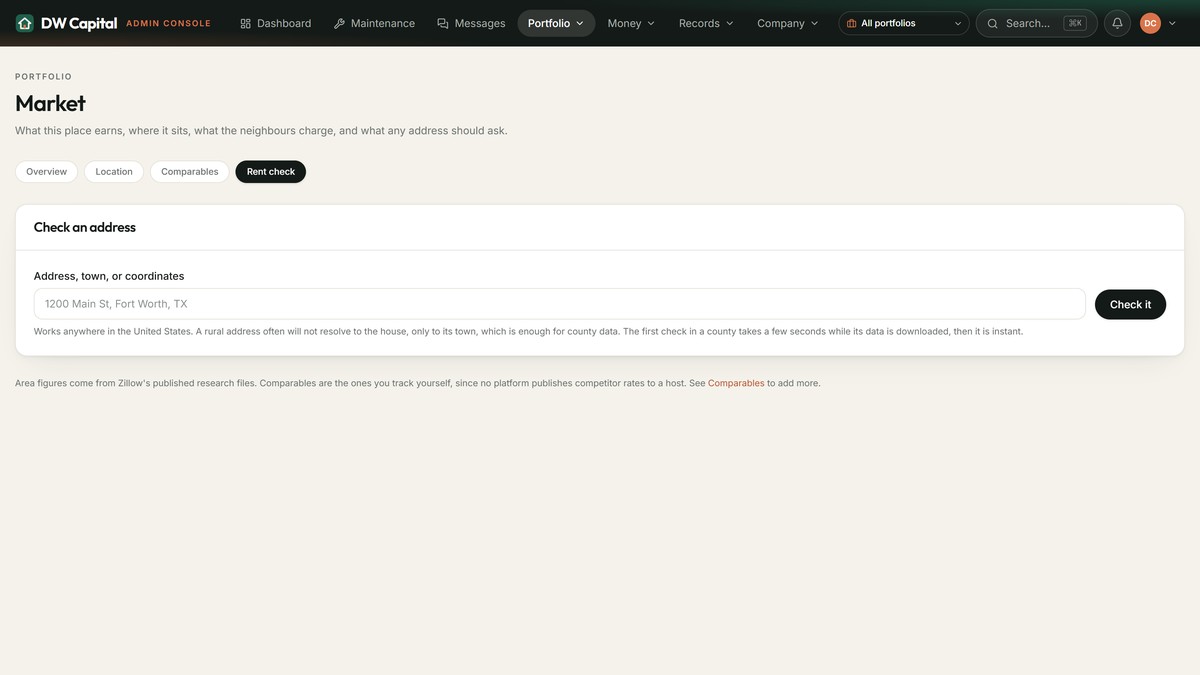Viewport: 1200px width, 675px height.
Task: Follow the Comparables link in footer note
Action: (x=736, y=383)
